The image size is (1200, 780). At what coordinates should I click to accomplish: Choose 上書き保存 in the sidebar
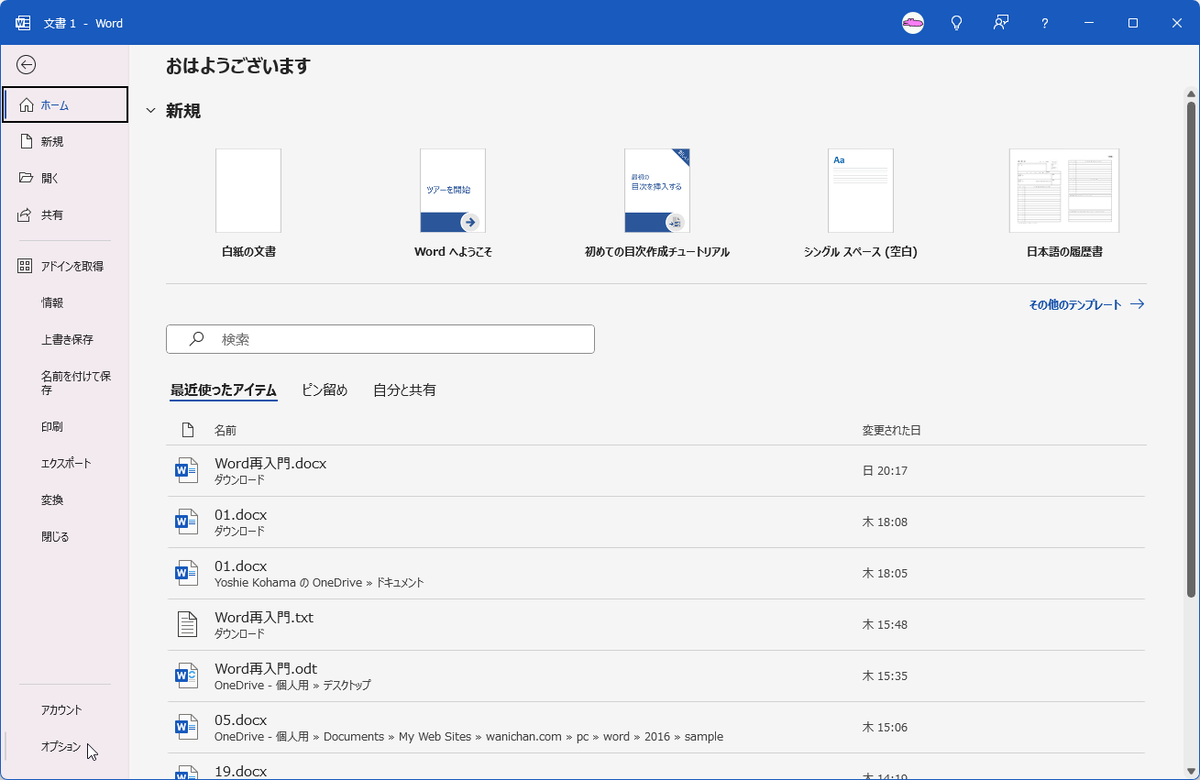point(66,340)
